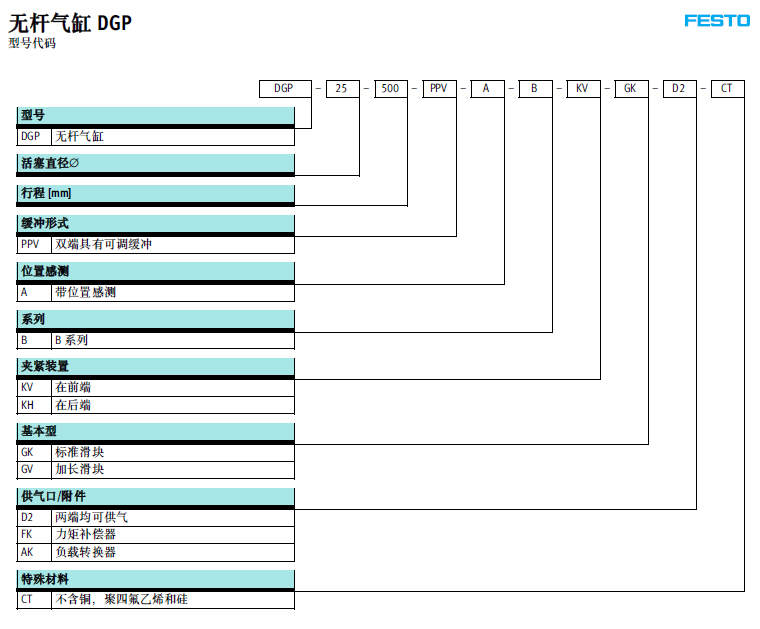
Task: Click the subtitle '型号代码'
Action: tap(32, 43)
